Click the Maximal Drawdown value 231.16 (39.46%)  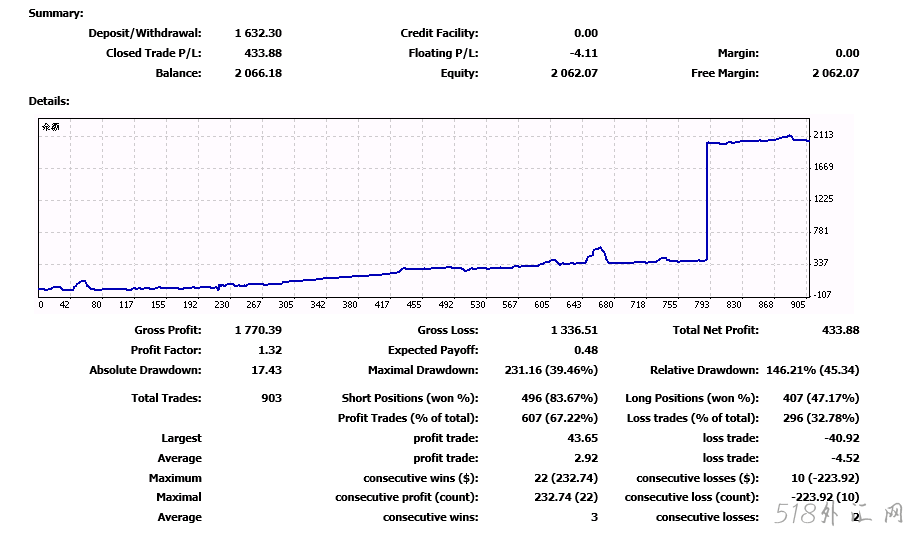click(551, 370)
